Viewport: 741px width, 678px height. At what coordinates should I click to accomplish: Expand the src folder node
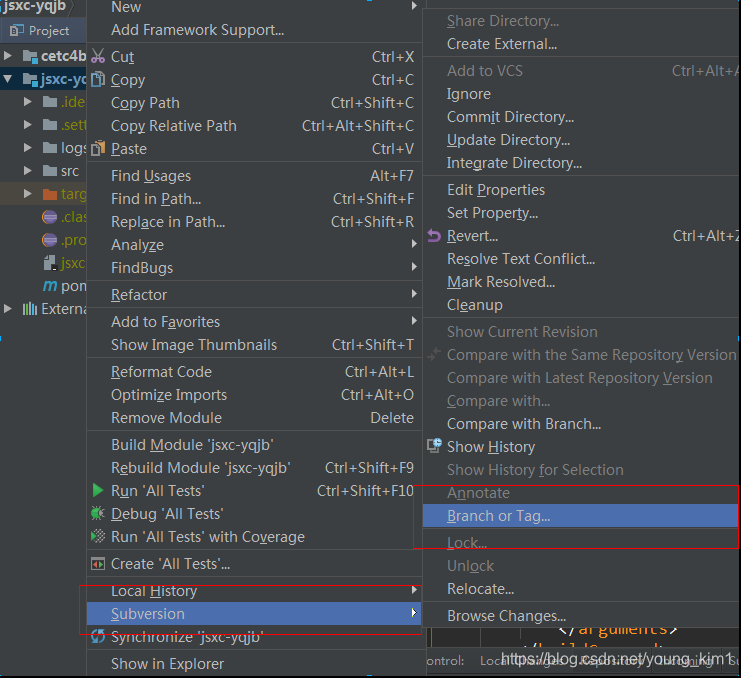(27, 171)
